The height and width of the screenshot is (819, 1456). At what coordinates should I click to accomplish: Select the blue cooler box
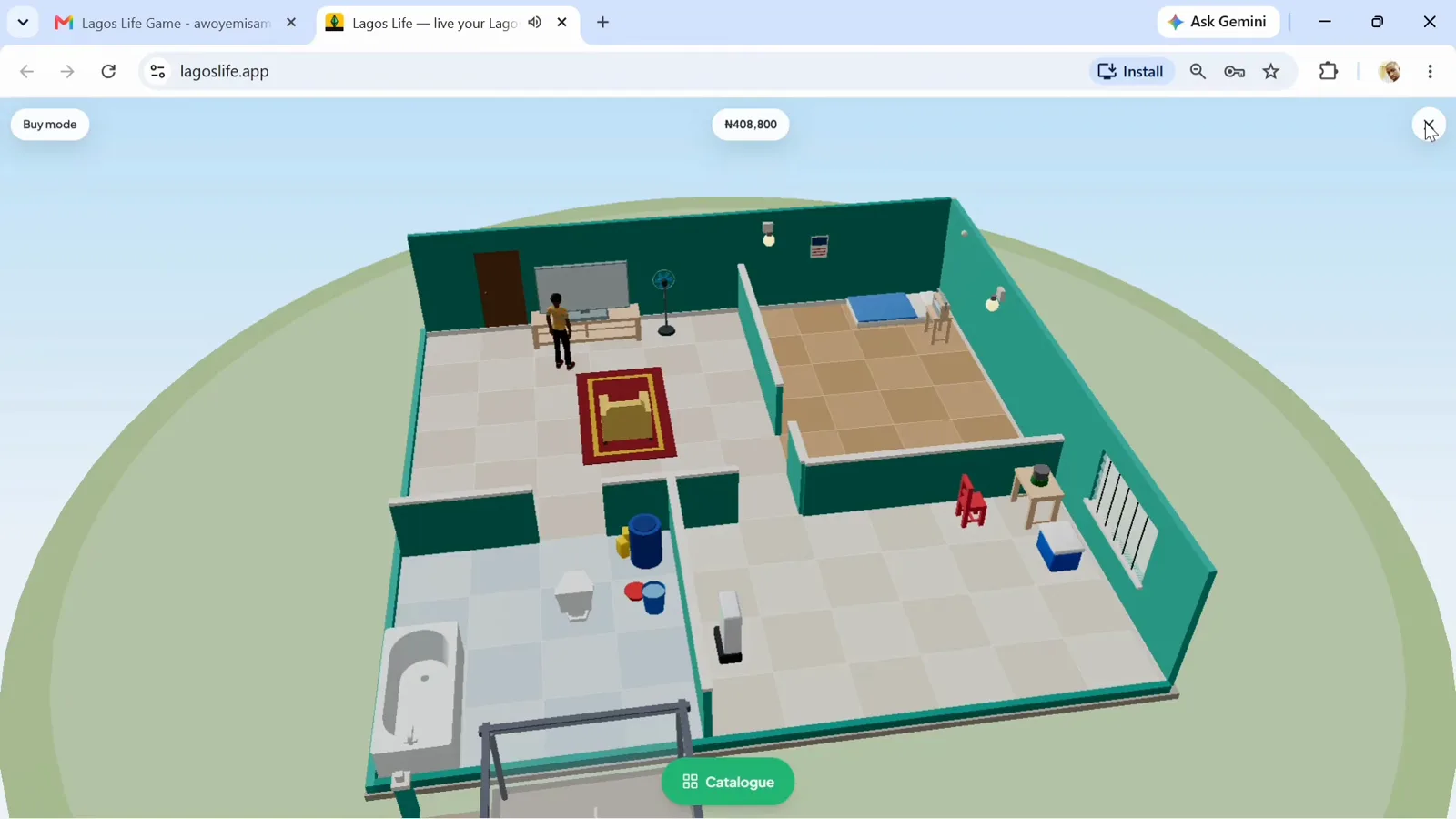coord(1059,547)
